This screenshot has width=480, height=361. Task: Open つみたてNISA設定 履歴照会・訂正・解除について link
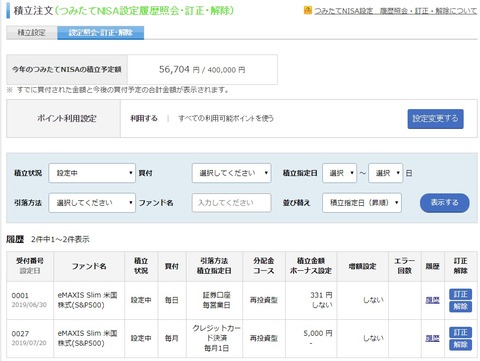pos(395,11)
